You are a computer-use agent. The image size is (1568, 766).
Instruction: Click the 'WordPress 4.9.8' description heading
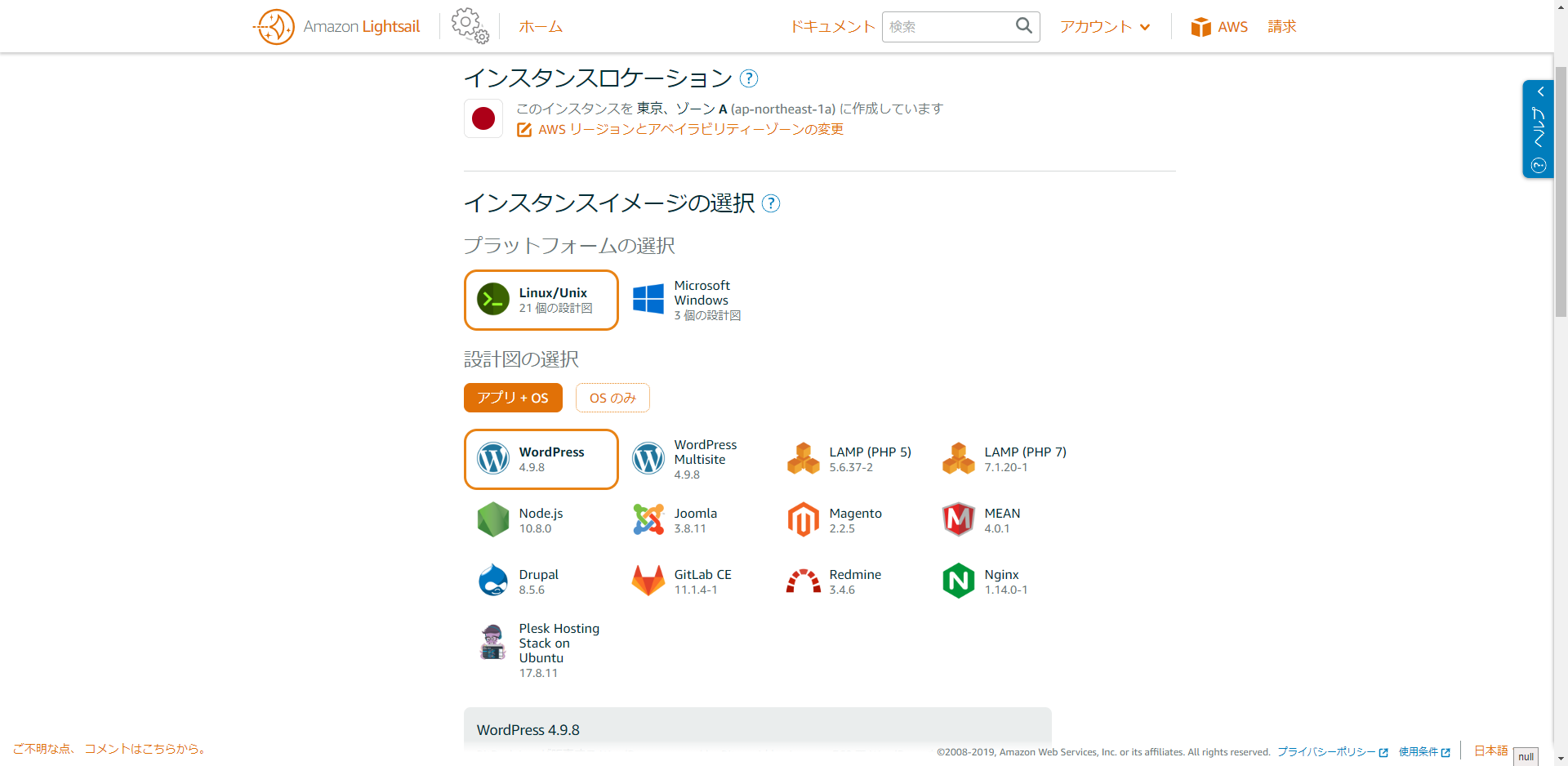pos(528,730)
